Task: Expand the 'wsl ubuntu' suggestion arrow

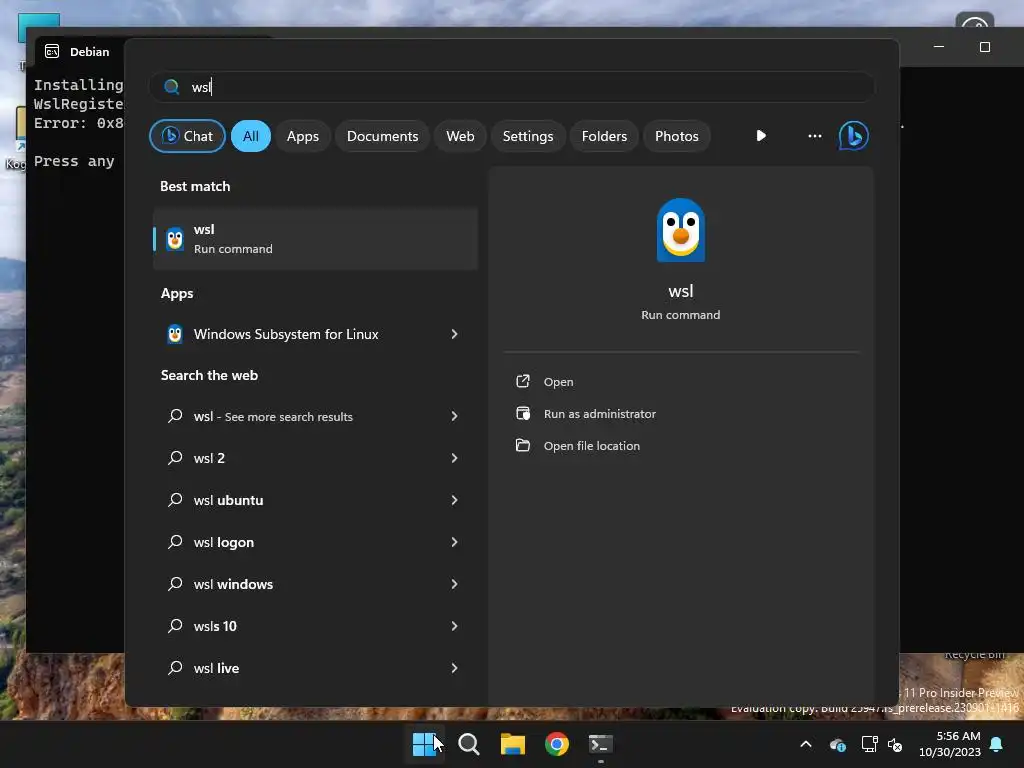Action: 454,500
